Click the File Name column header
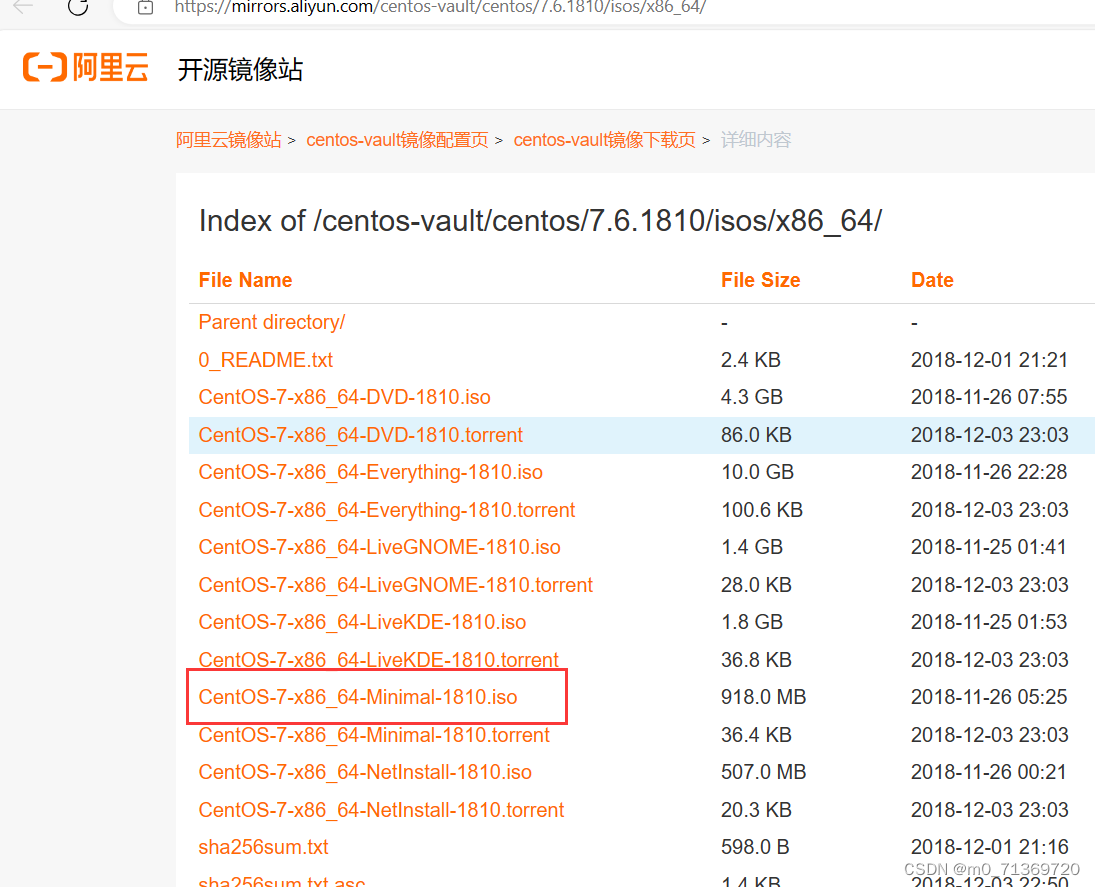 coord(245,280)
